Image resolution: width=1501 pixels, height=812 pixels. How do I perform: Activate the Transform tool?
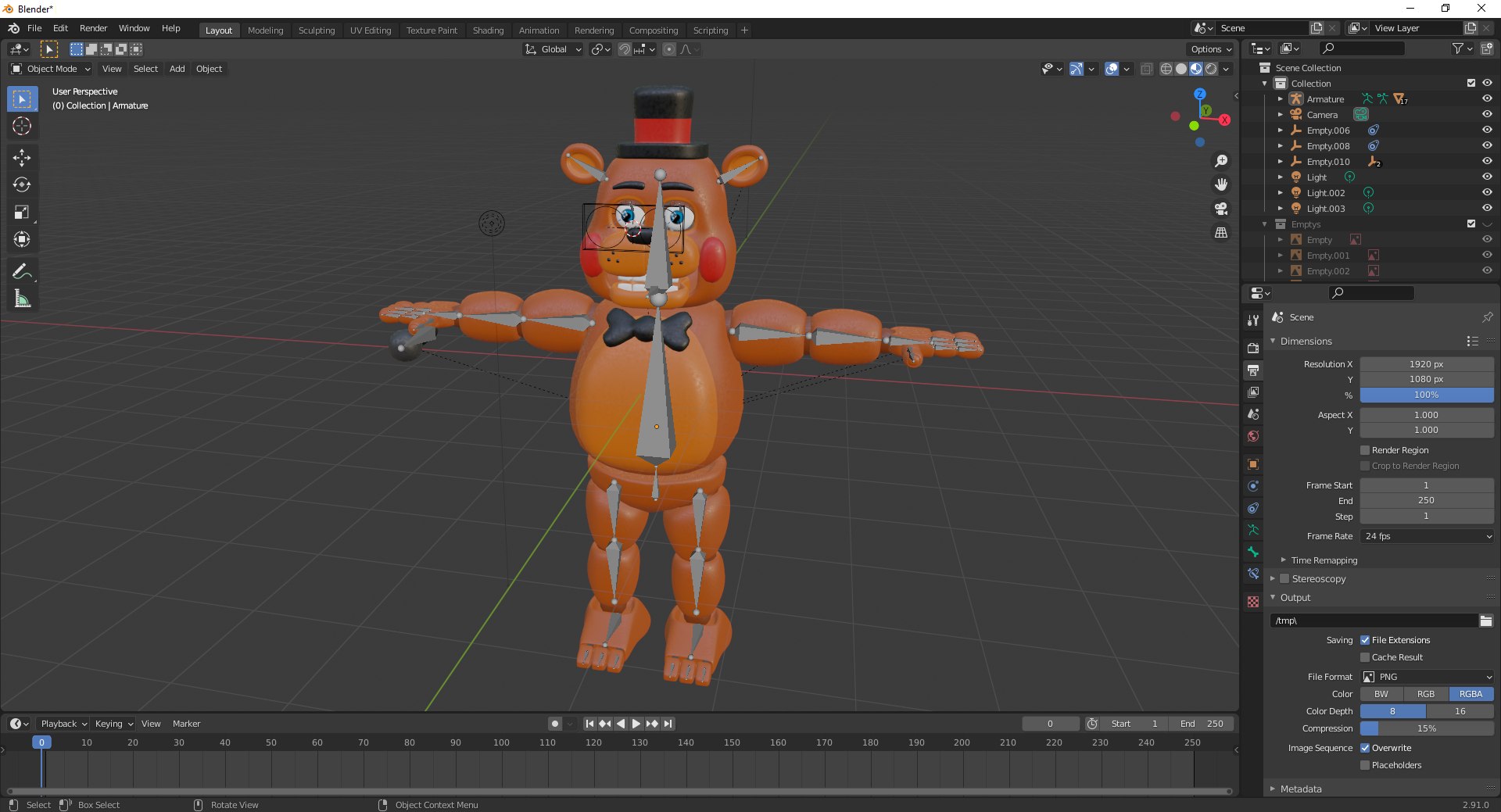click(x=22, y=240)
